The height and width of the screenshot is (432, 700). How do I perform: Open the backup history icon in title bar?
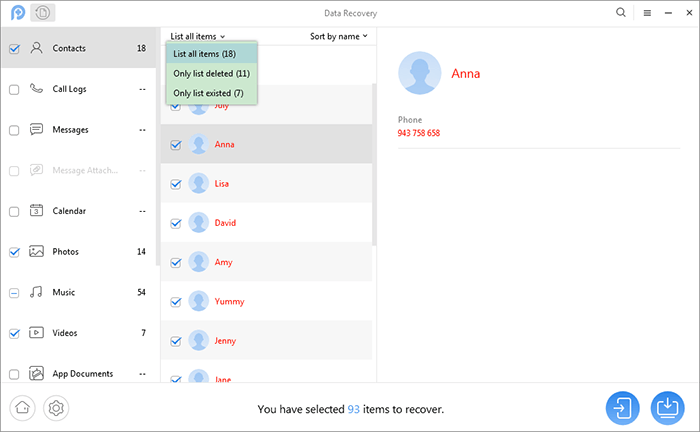tap(43, 12)
